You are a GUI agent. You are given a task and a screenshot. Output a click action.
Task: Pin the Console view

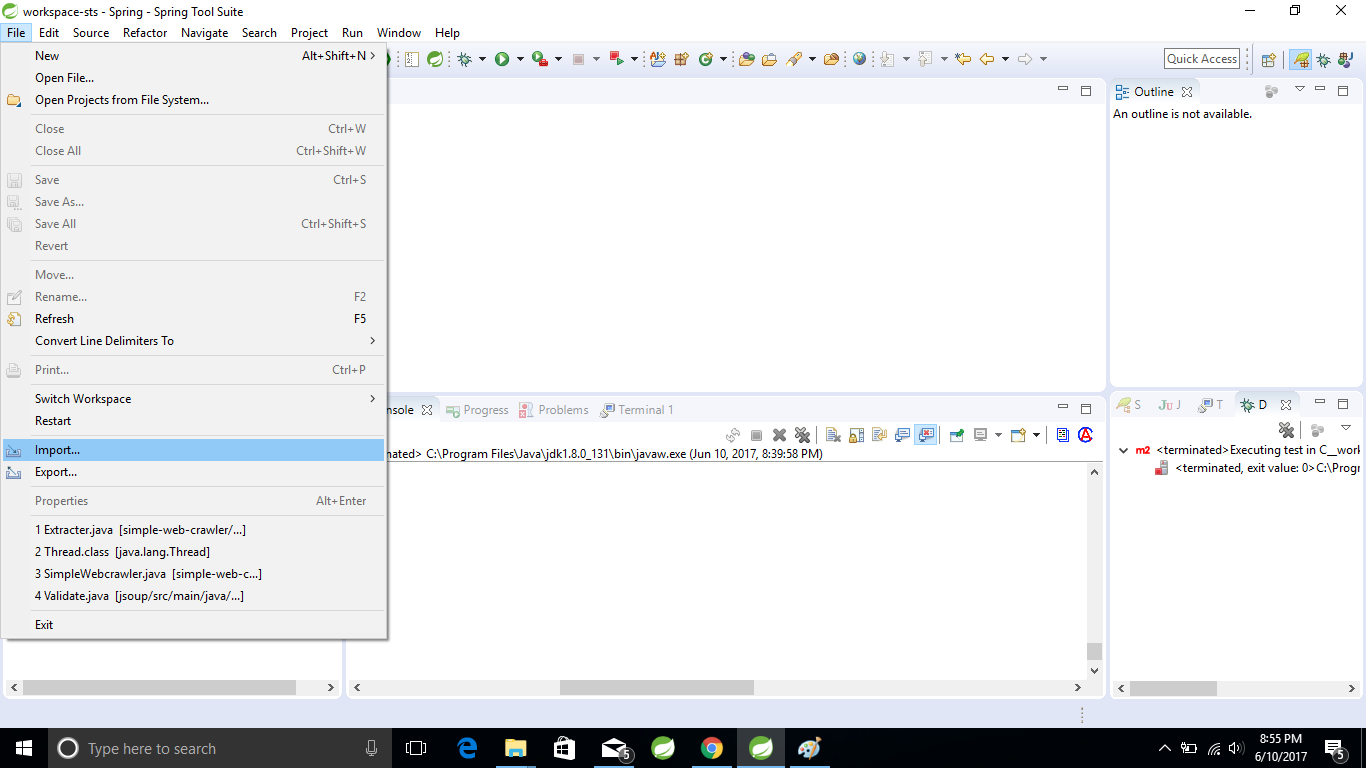pyautogui.click(x=955, y=434)
